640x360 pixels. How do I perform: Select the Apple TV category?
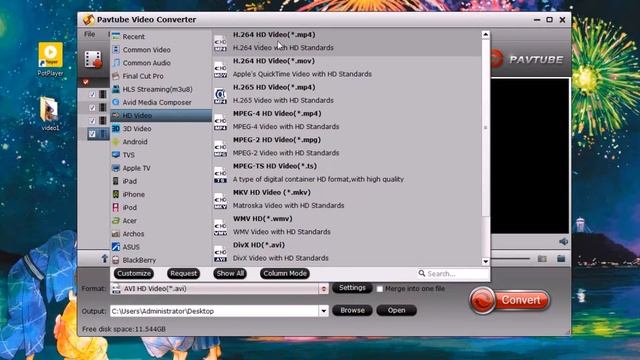tap(161, 168)
